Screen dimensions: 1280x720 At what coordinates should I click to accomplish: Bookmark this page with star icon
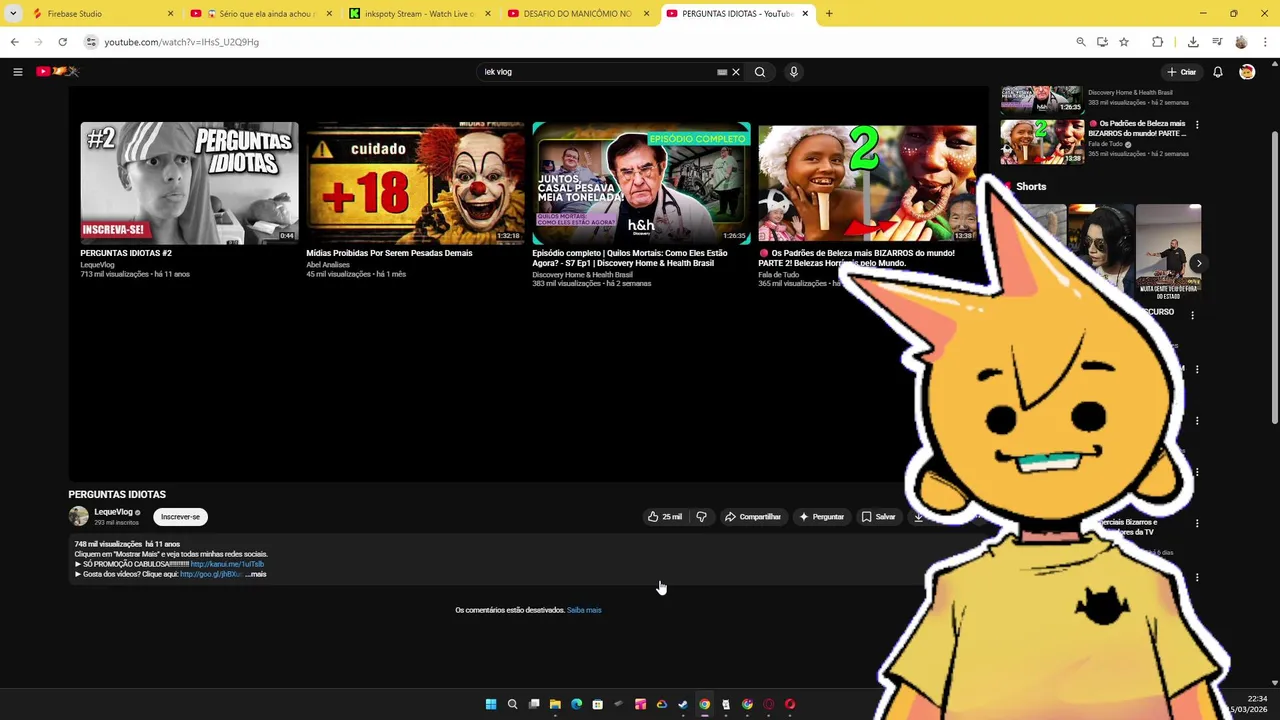click(x=1124, y=42)
